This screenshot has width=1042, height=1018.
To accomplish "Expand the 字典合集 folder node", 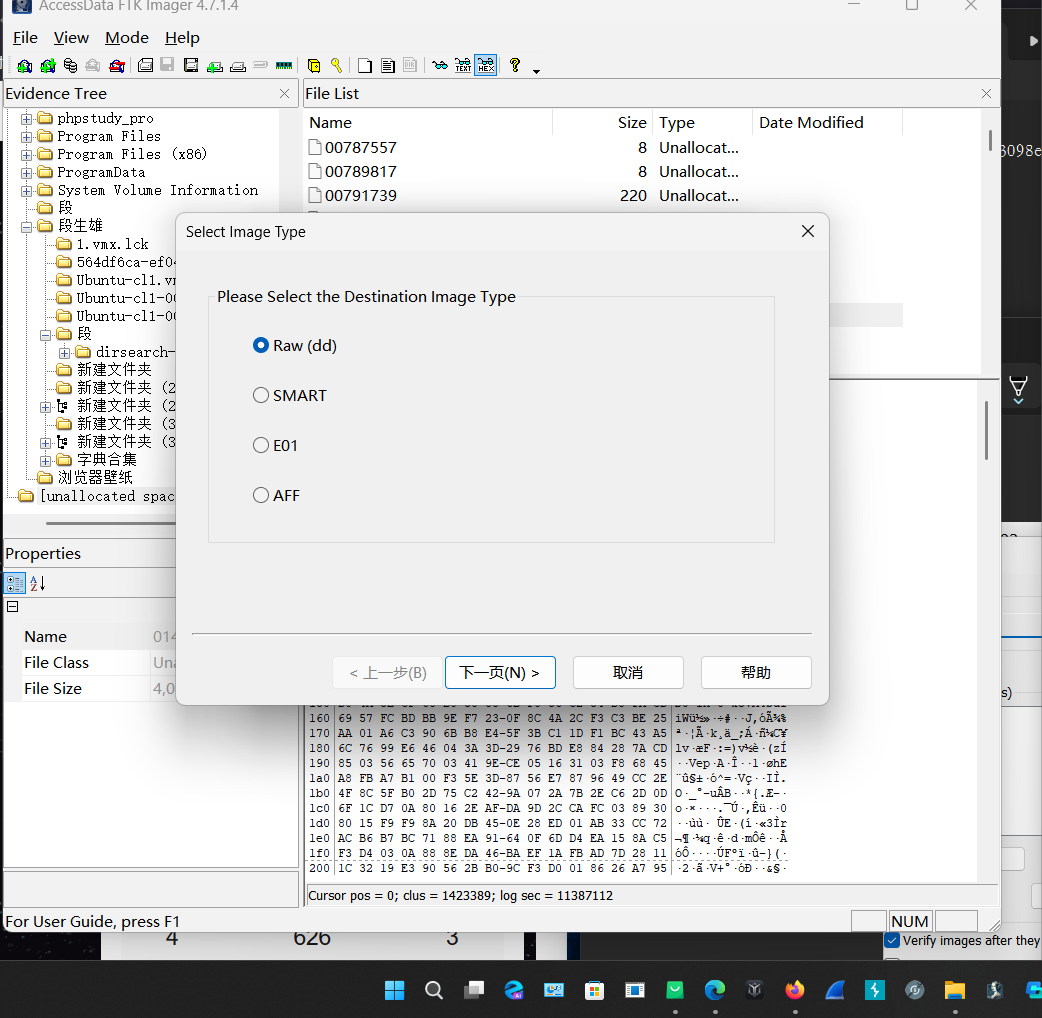I will coord(45,460).
